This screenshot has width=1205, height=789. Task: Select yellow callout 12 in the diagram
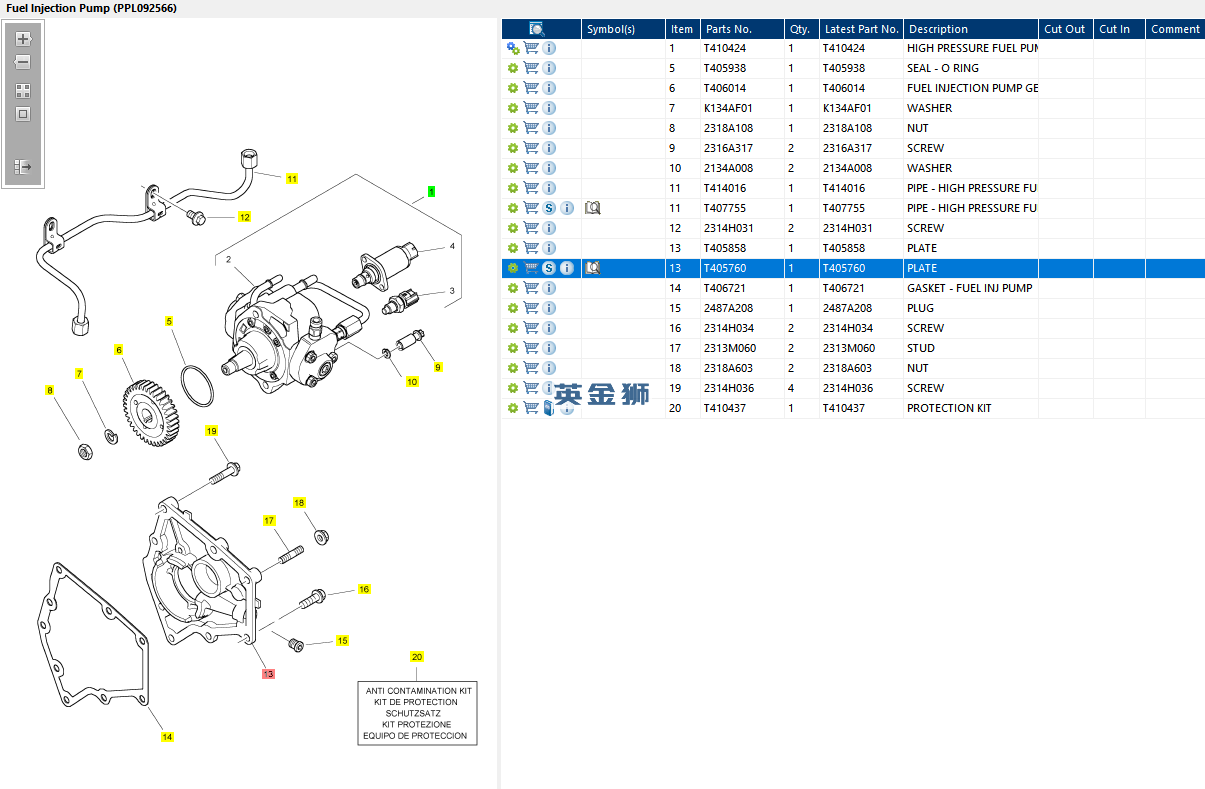tap(244, 217)
